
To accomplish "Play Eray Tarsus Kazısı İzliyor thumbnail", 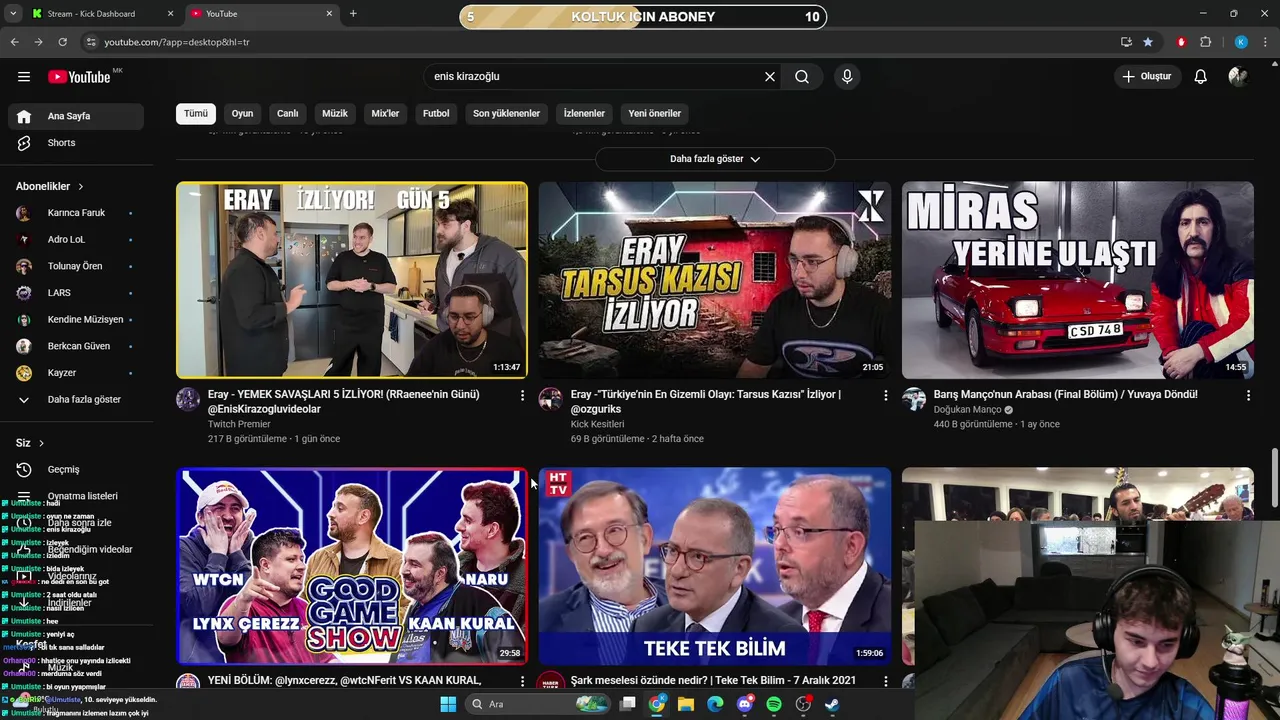I will (715, 280).
